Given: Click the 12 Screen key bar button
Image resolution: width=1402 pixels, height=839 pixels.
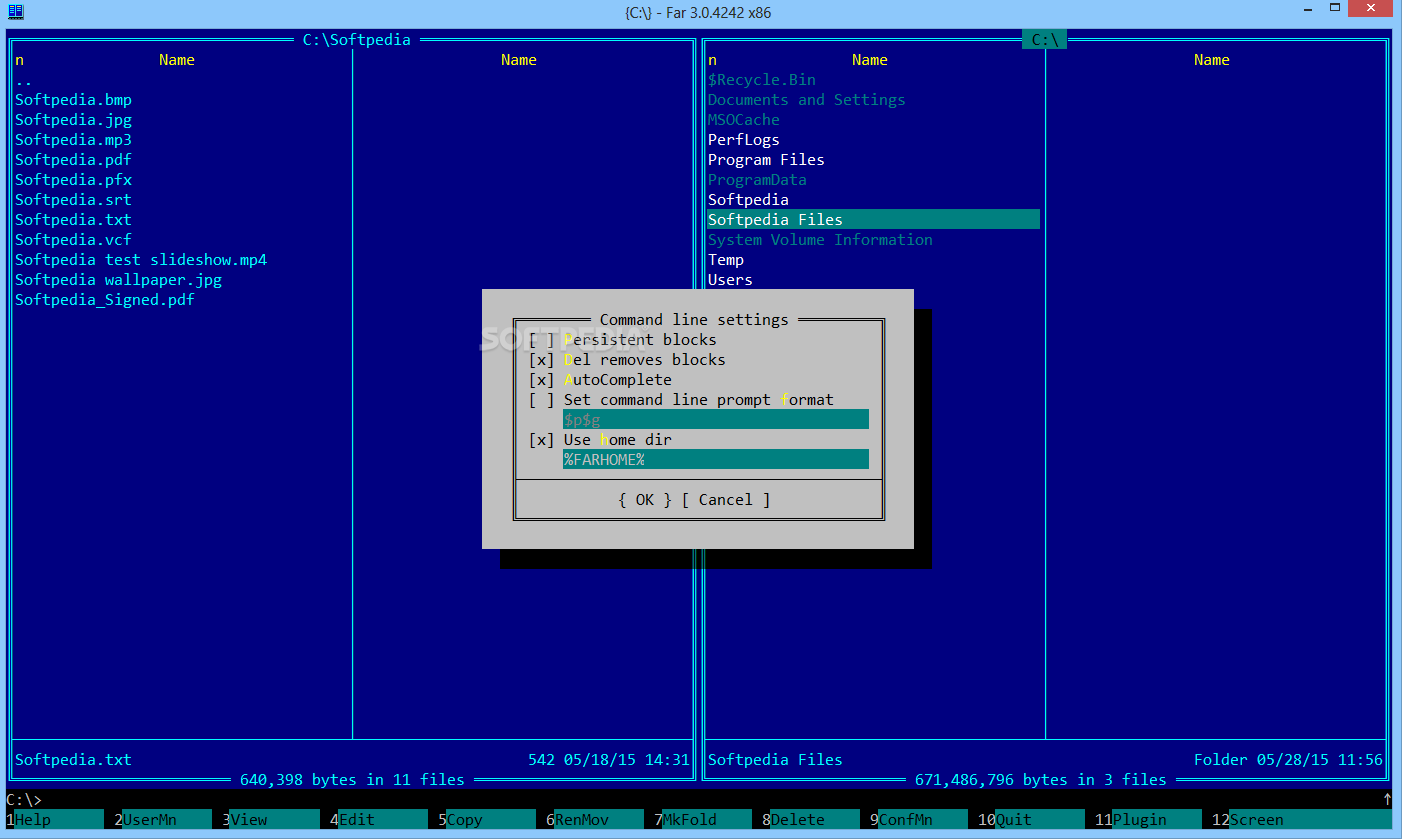Looking at the screenshot, I should pyautogui.click(x=1301, y=820).
